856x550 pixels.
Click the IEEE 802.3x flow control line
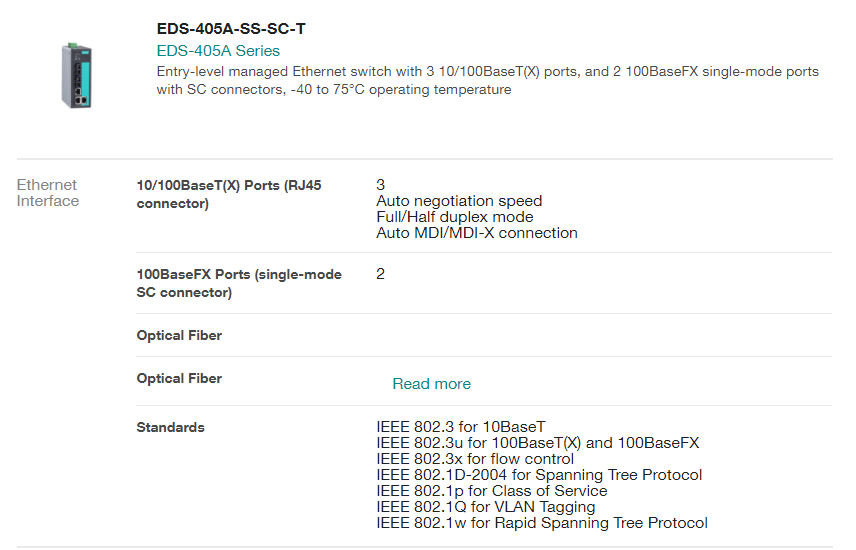[474, 459]
